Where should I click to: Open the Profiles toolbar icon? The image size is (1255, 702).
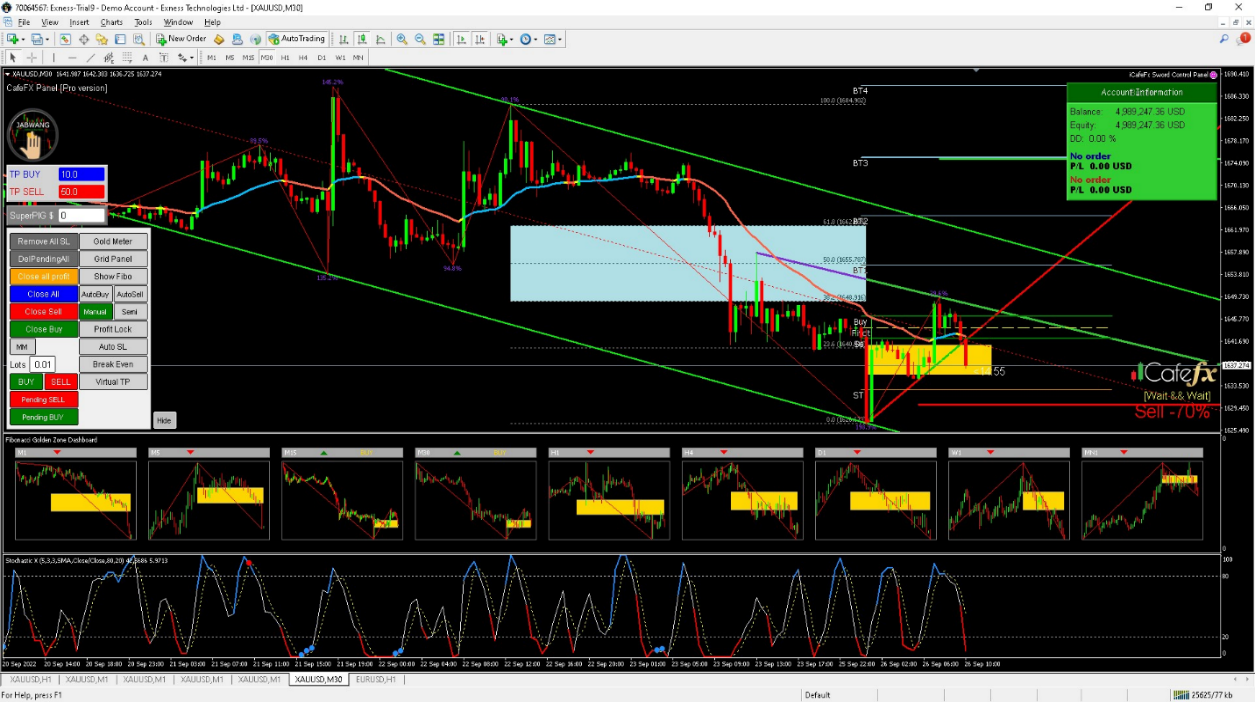coord(36,39)
